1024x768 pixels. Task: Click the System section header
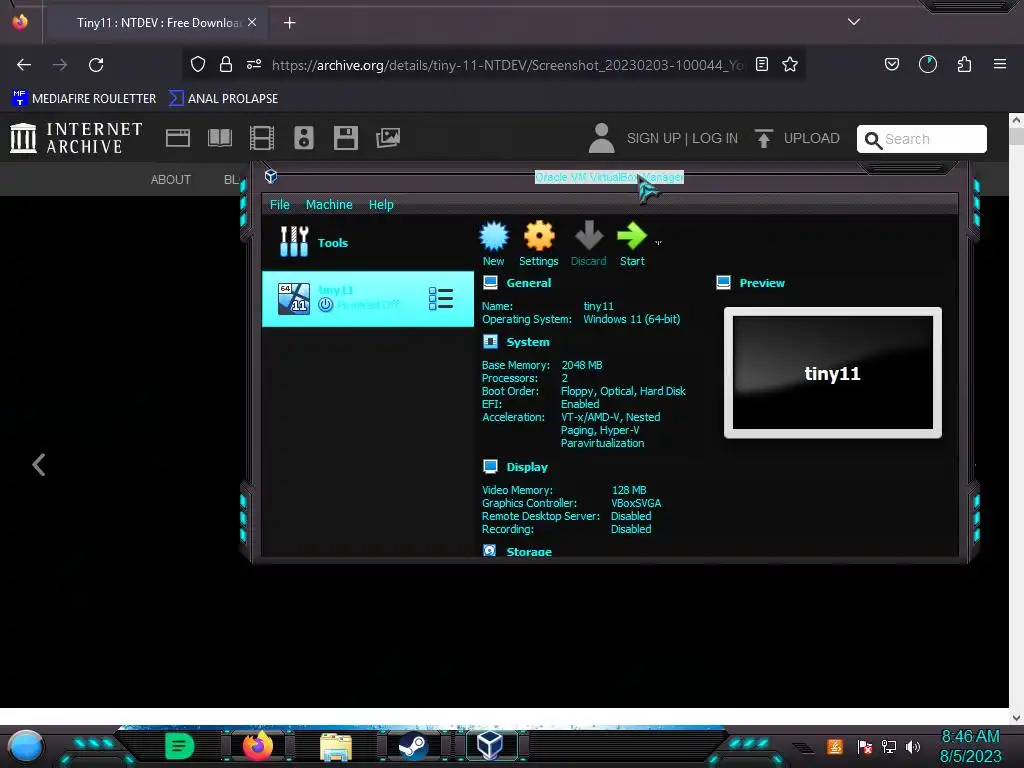[x=528, y=342]
